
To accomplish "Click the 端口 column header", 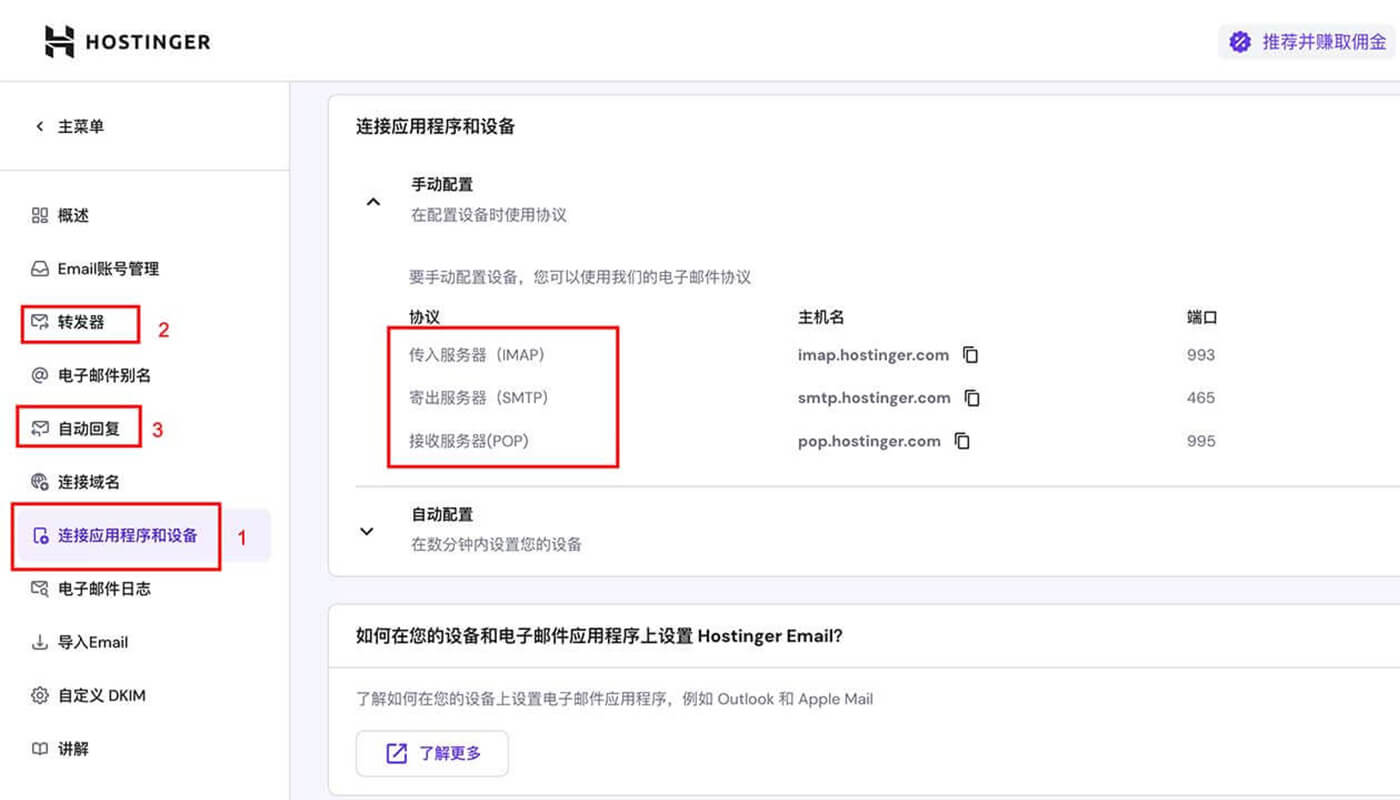I will 1201,317.
